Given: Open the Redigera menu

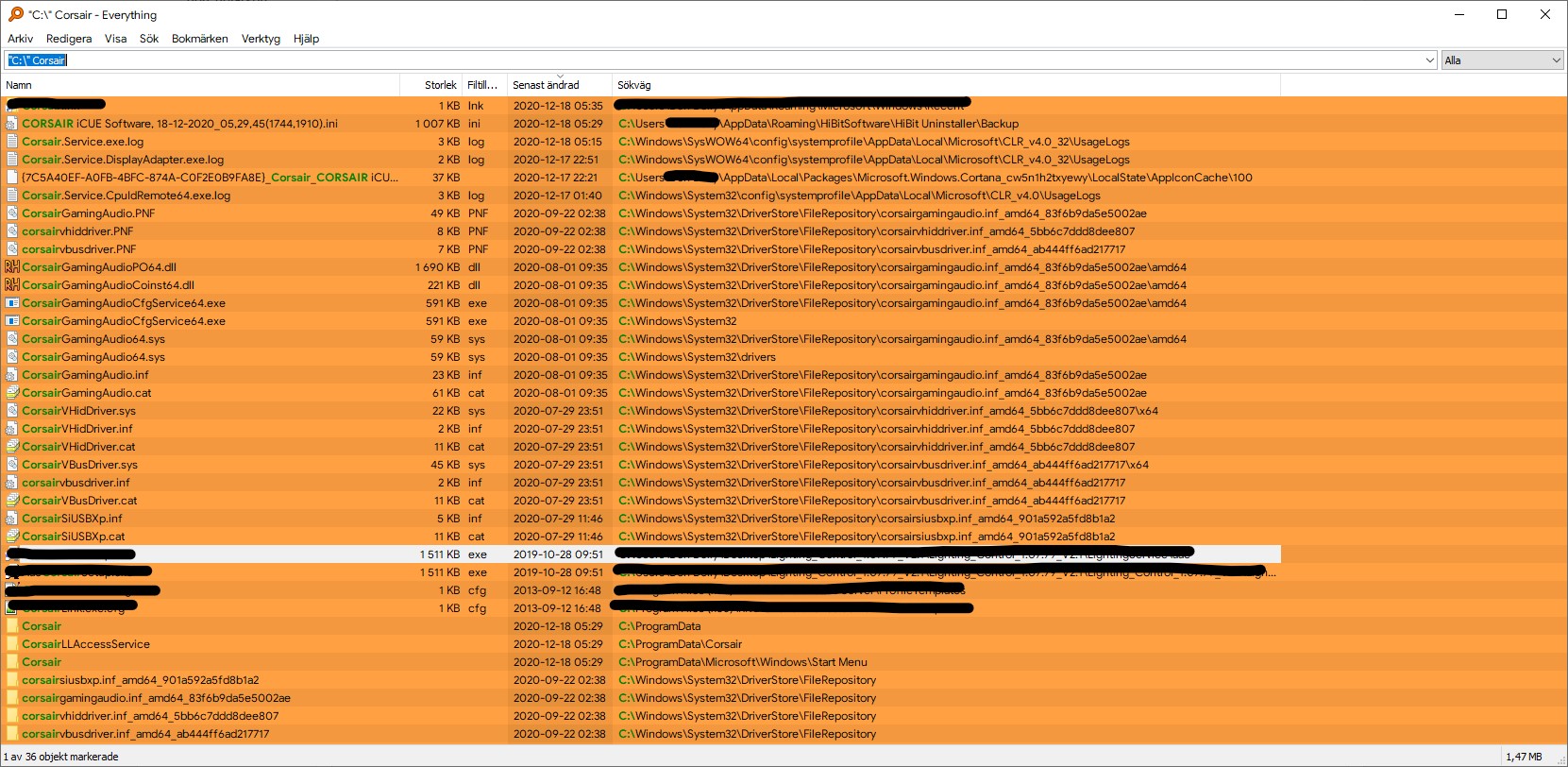Looking at the screenshot, I should tap(69, 39).
